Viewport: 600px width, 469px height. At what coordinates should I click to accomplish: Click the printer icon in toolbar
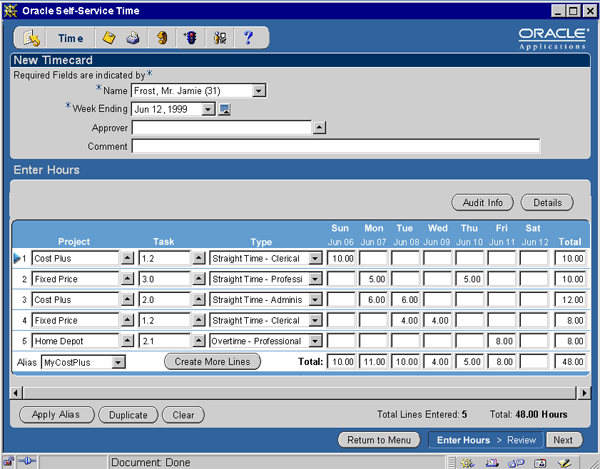tap(133, 38)
